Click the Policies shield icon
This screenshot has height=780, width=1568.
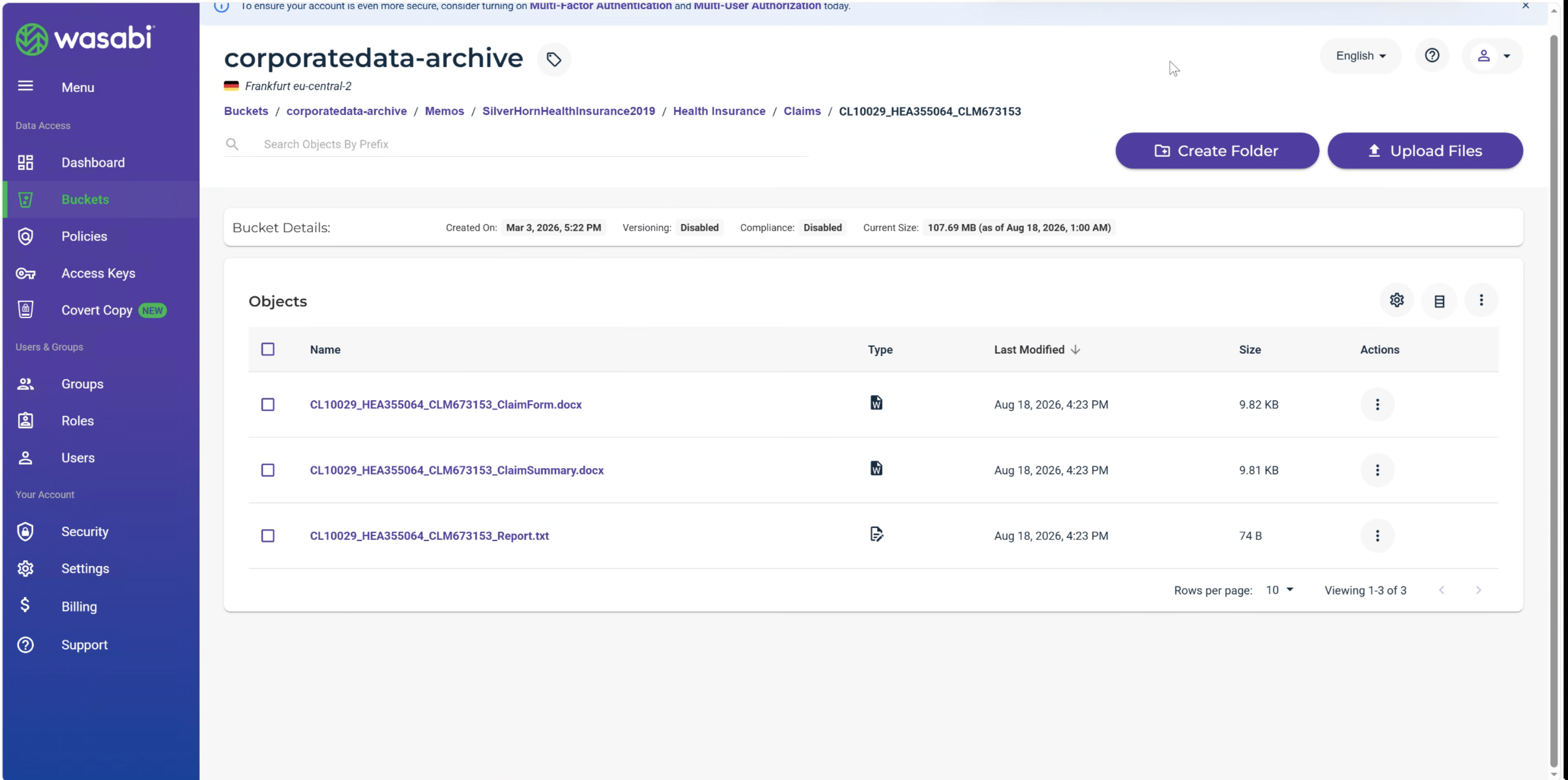26,236
